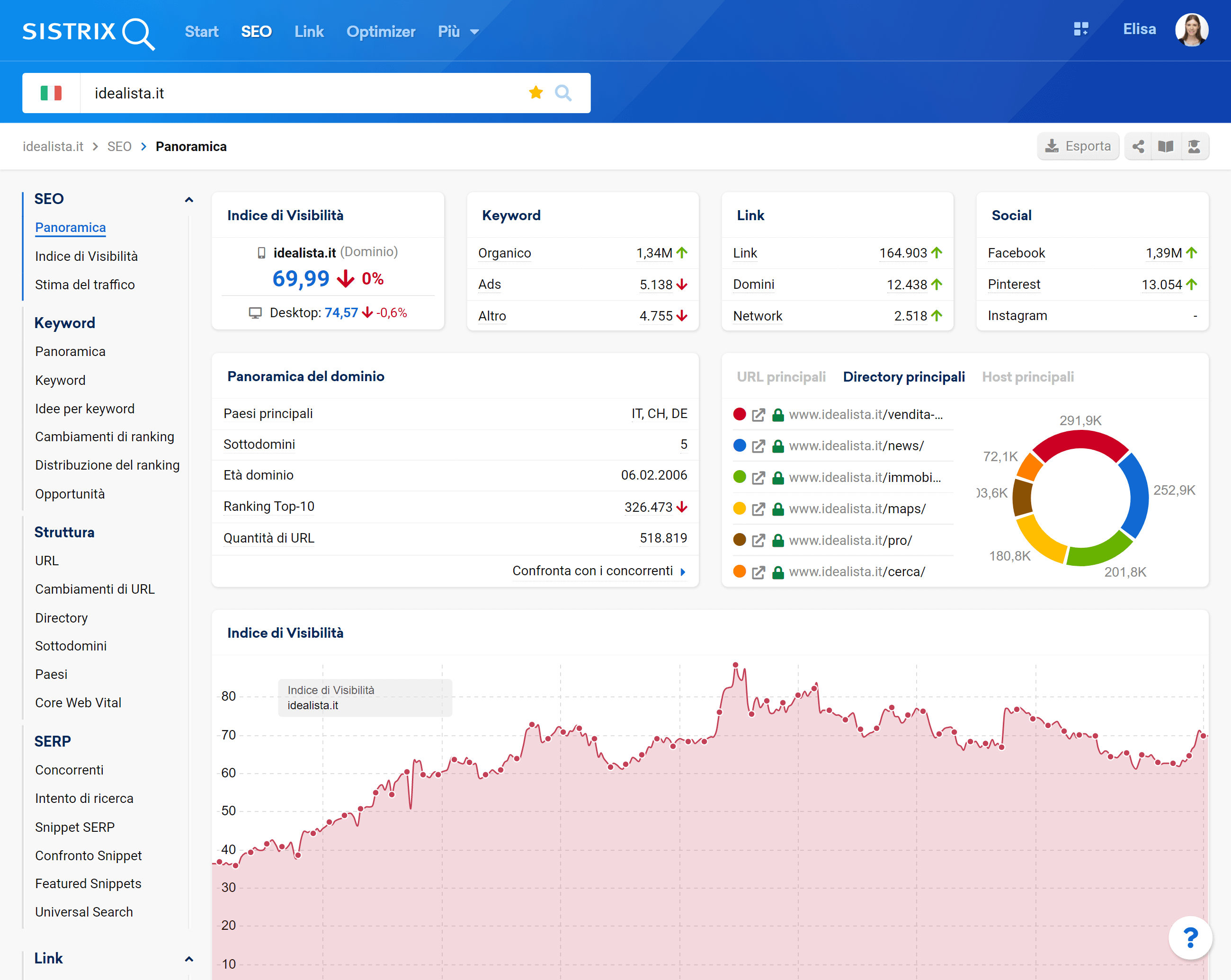This screenshot has height=980, width=1231.
Task: Open external link for /immobi... directory
Action: pyautogui.click(x=758, y=478)
